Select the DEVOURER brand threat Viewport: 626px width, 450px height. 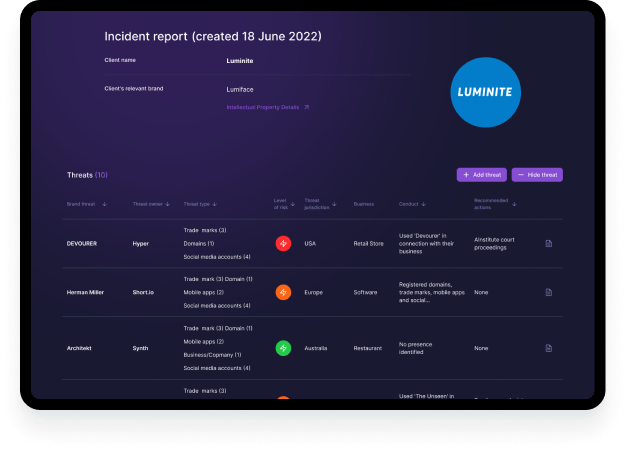point(81,244)
